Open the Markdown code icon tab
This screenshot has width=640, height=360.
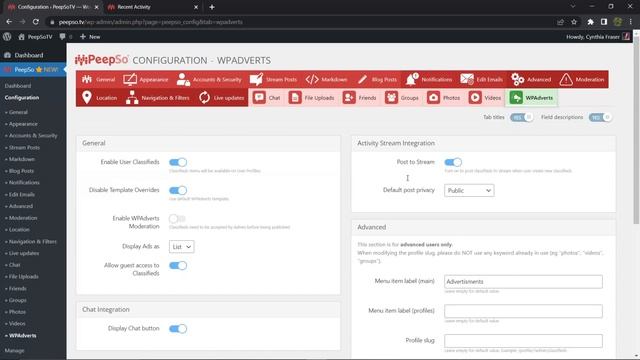[312, 79]
